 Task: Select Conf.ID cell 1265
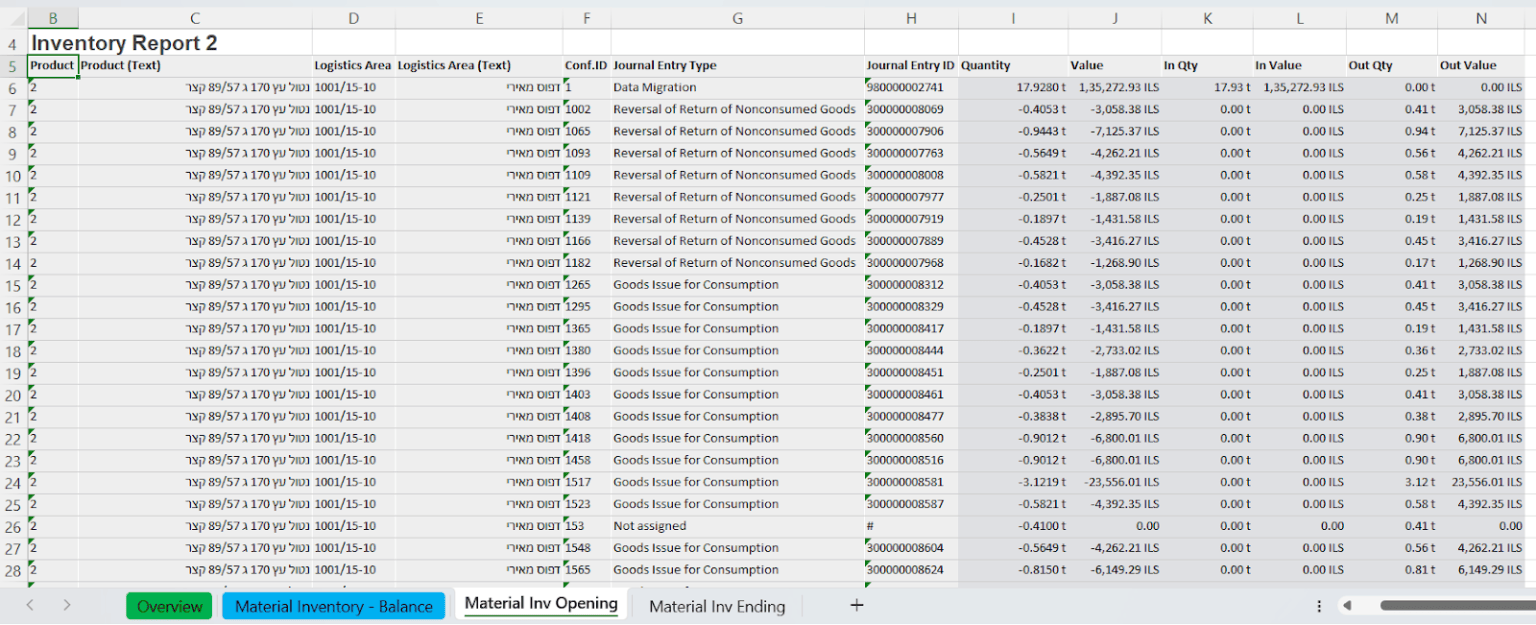pyautogui.click(x=587, y=285)
